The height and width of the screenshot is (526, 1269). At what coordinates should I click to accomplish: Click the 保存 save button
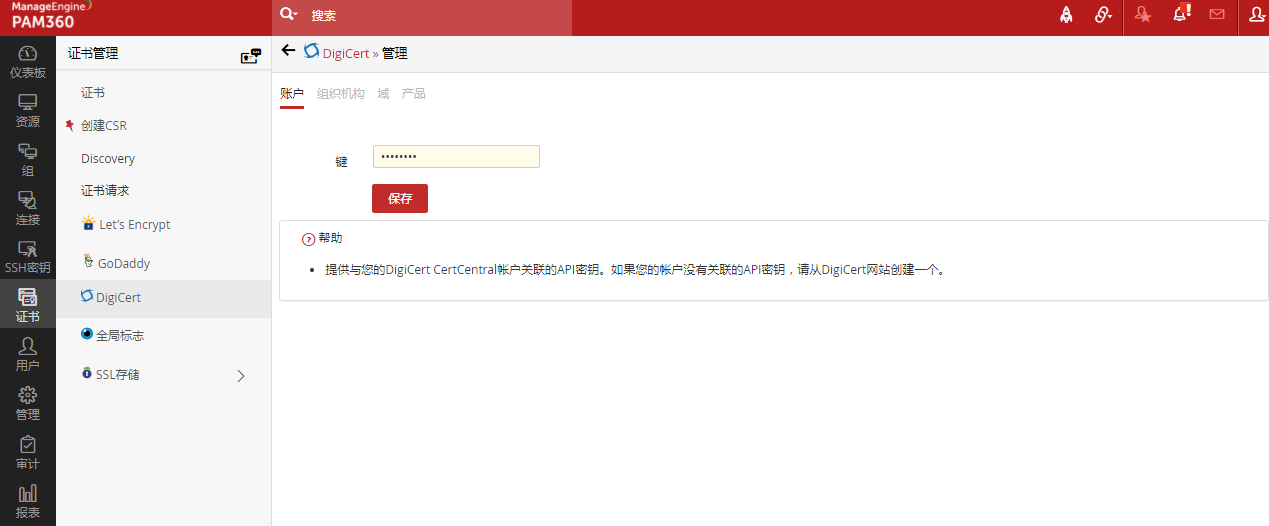coord(400,198)
